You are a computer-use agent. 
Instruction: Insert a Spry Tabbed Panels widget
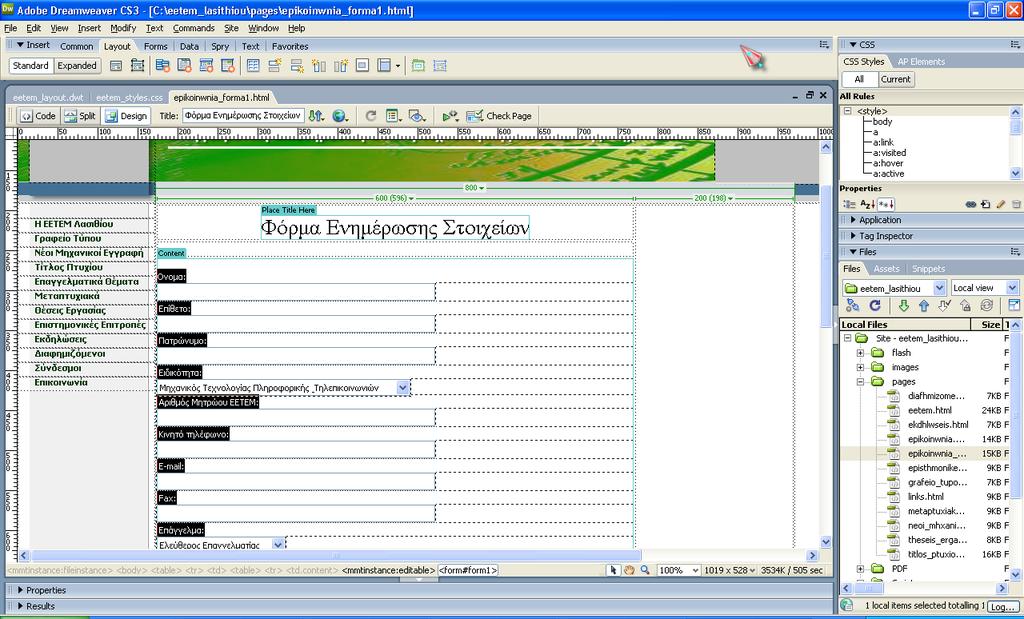click(185, 65)
